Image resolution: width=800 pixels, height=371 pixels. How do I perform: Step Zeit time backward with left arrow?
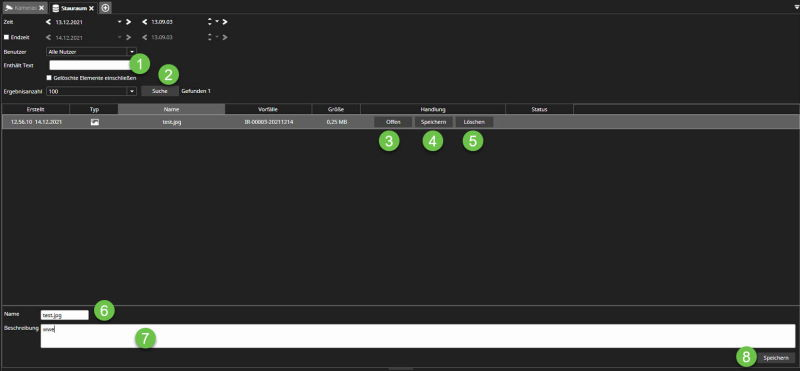pyautogui.click(x=144, y=22)
